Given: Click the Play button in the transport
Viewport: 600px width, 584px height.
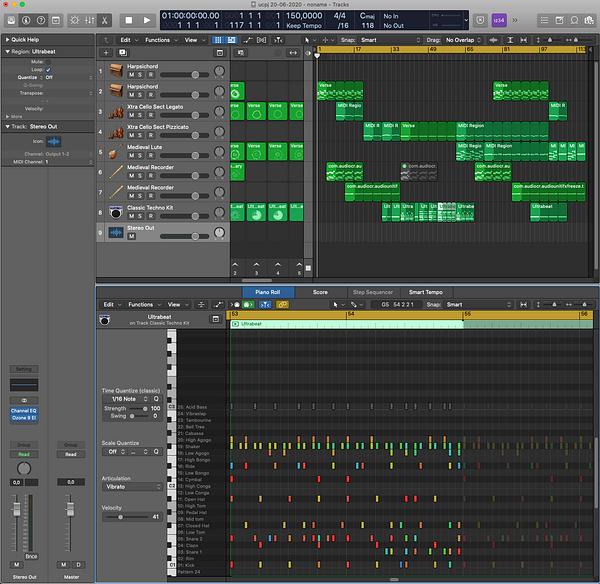Looking at the screenshot, I should click(x=147, y=20).
